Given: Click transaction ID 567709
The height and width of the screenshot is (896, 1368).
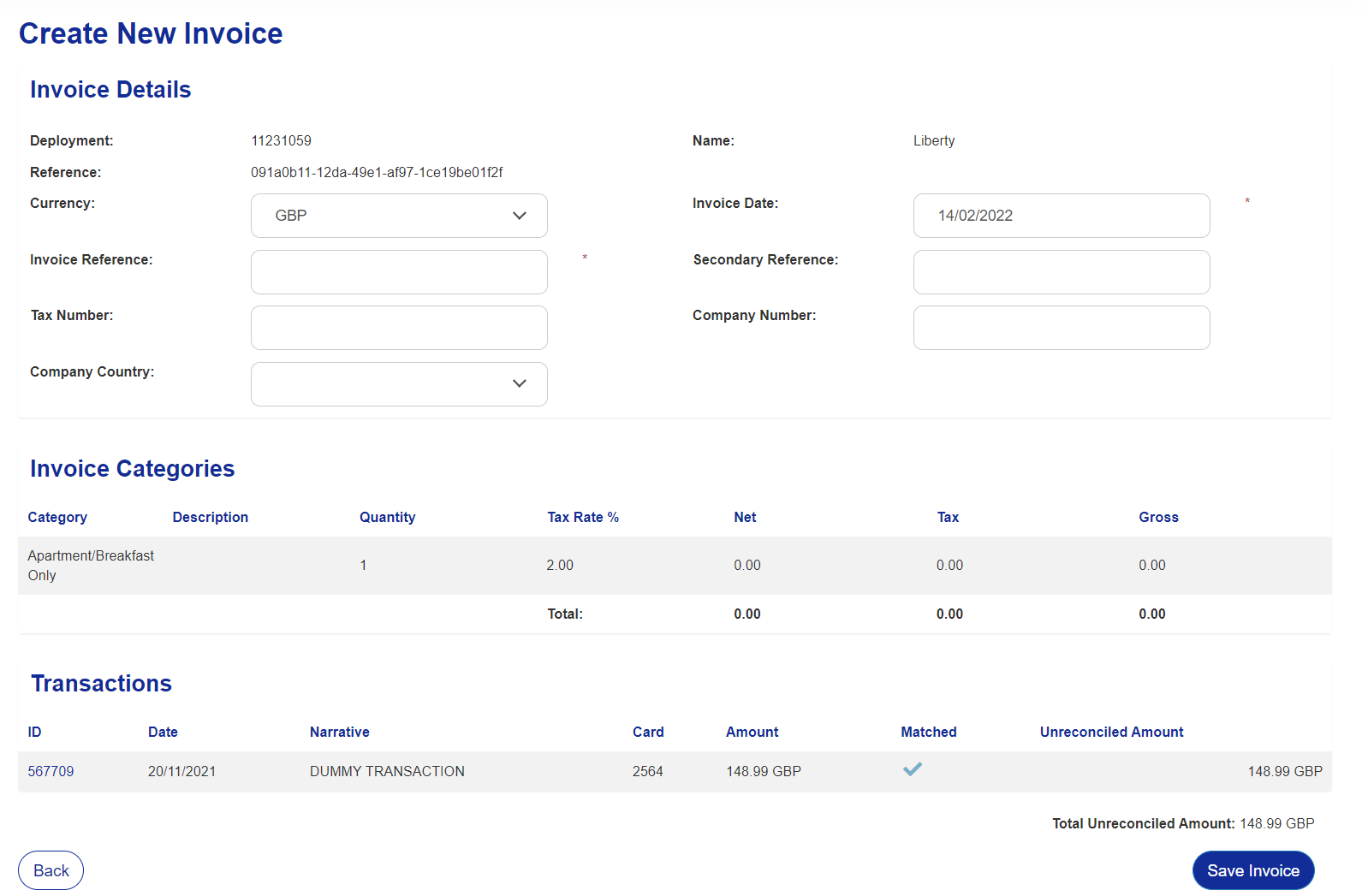Looking at the screenshot, I should click(x=51, y=772).
